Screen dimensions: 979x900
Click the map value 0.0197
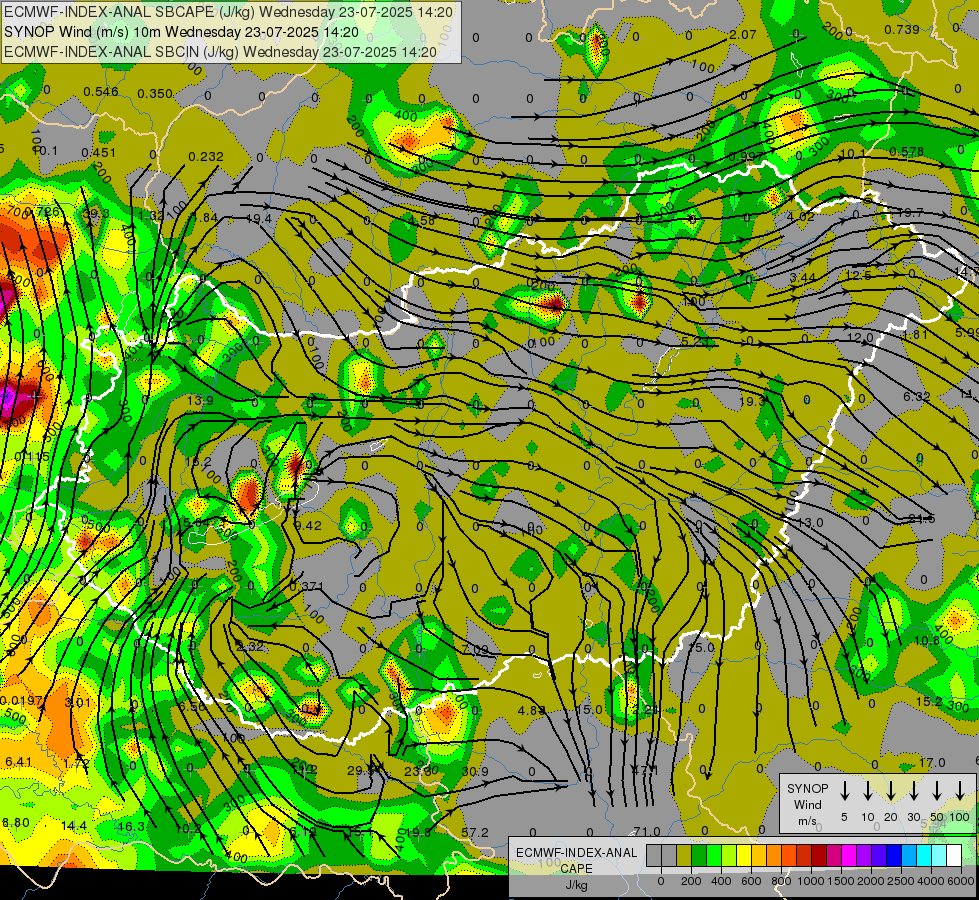point(21,701)
